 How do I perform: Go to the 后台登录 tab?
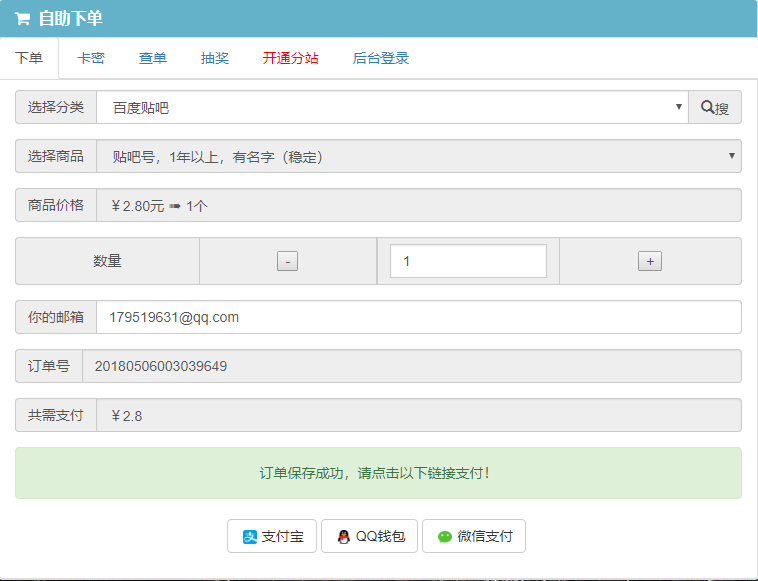(381, 58)
